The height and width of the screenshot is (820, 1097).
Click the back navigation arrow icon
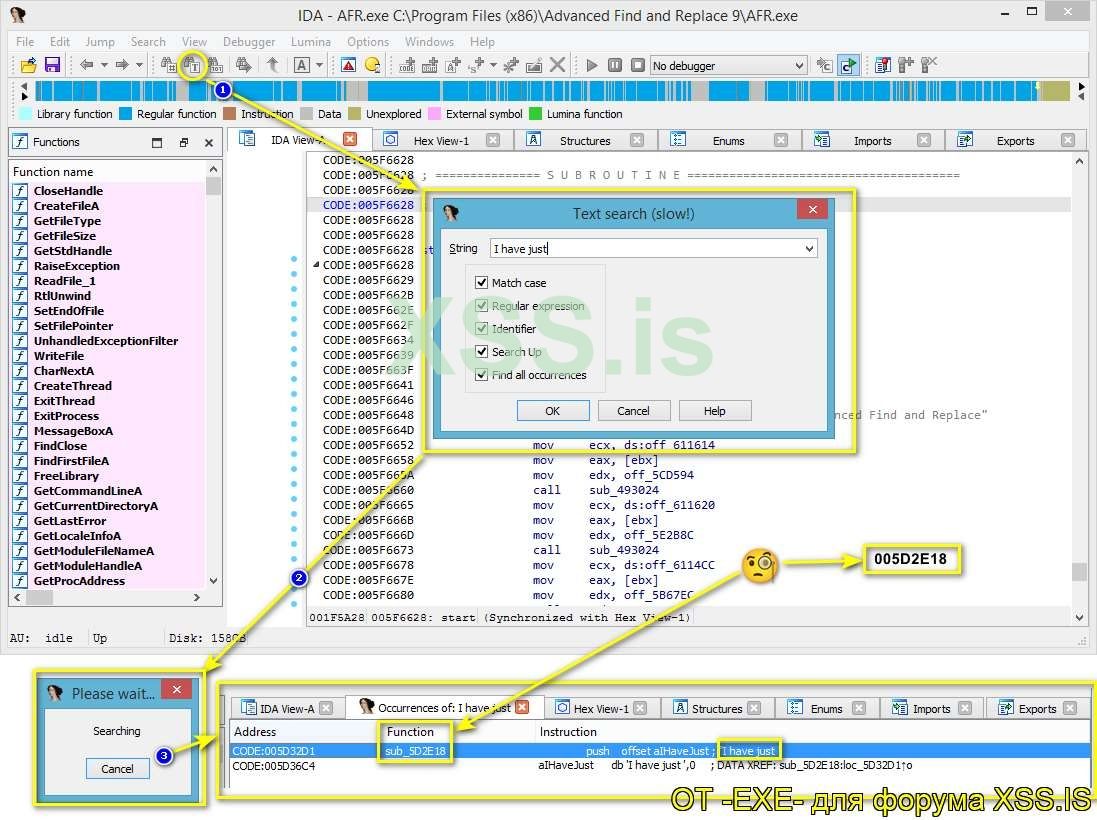(x=86, y=65)
